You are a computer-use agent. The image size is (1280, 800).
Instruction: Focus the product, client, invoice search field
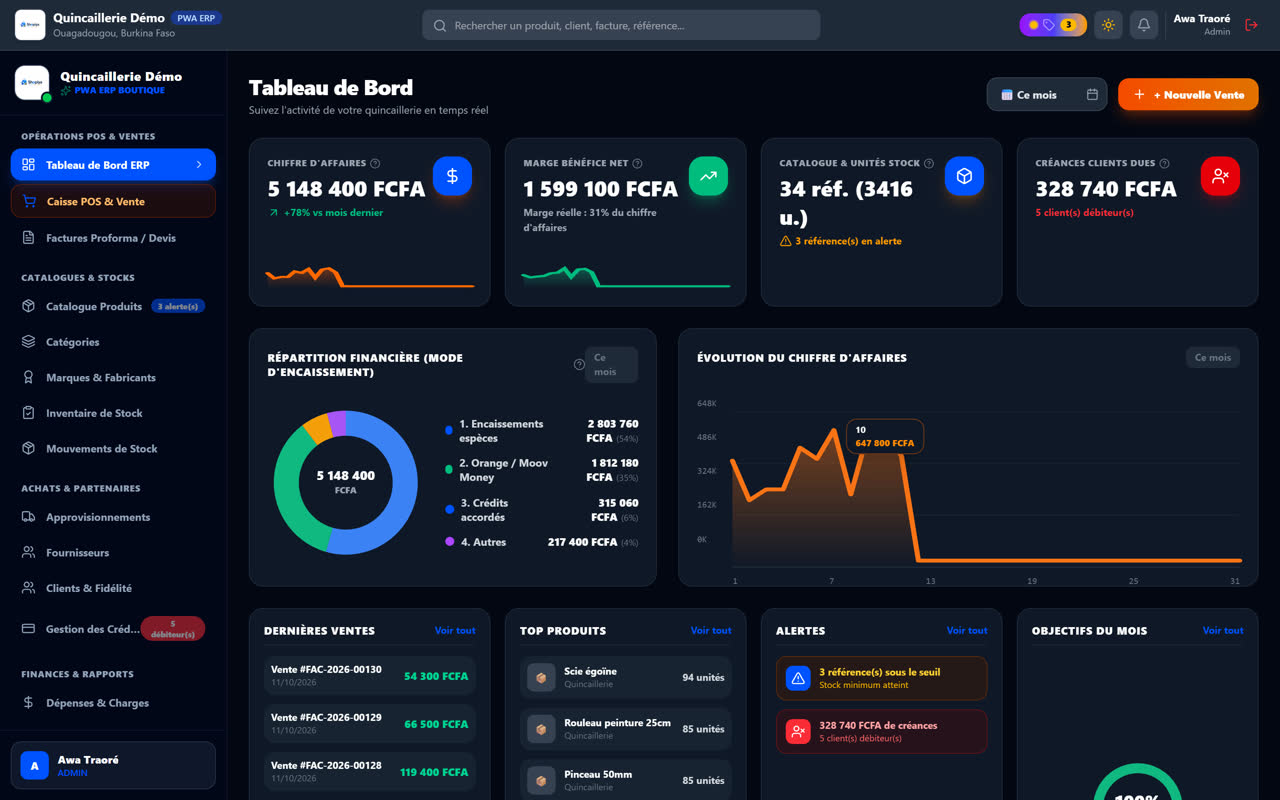click(621, 25)
